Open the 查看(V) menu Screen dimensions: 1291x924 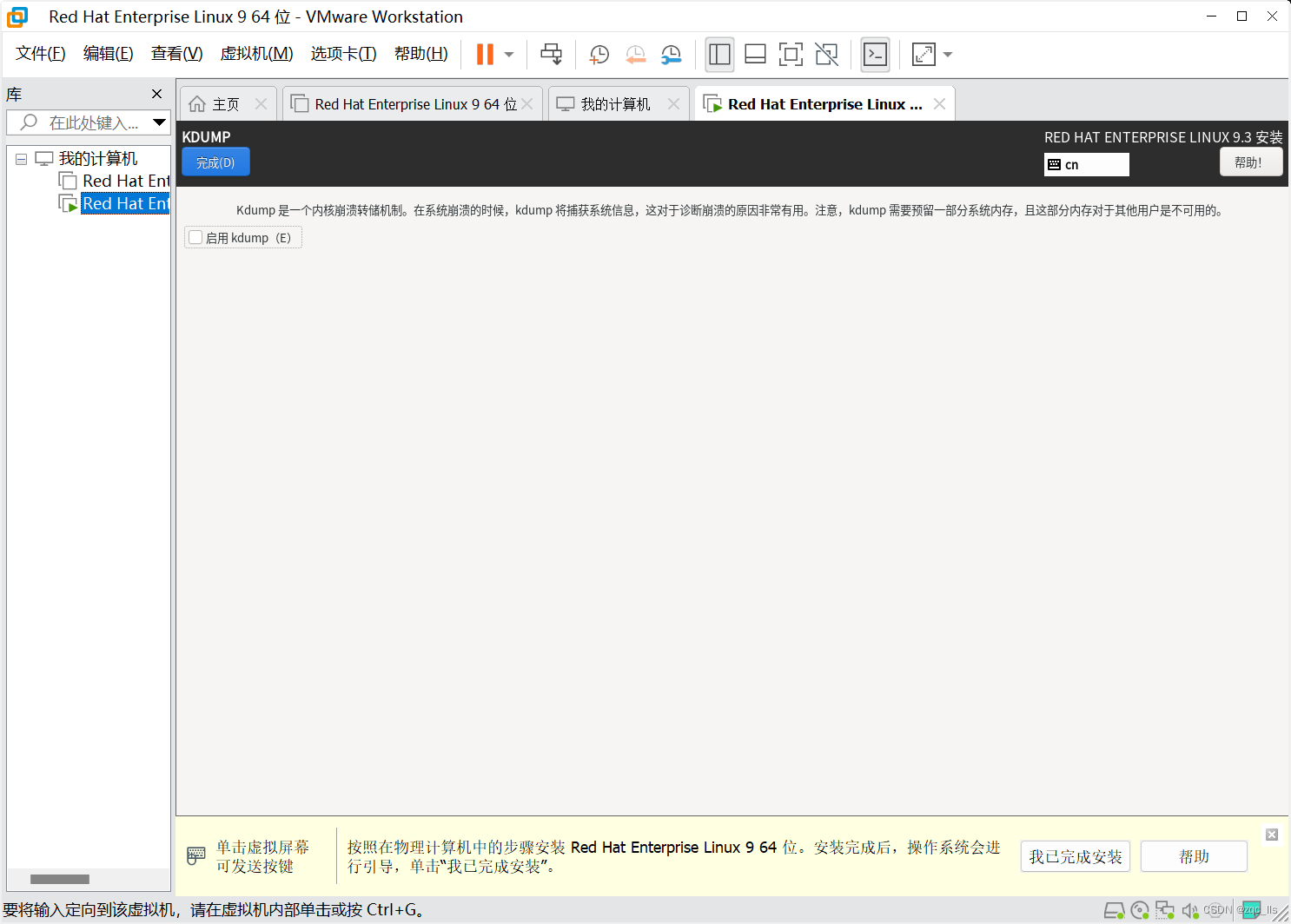point(177,54)
